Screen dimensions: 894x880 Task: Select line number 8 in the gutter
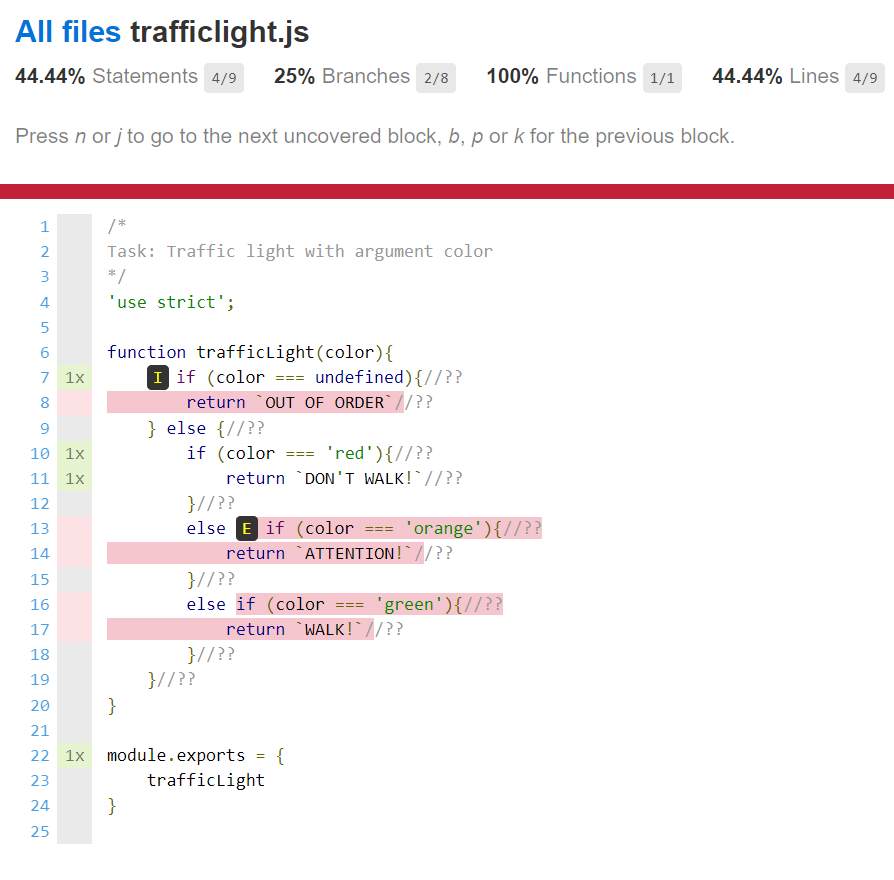coord(44,403)
